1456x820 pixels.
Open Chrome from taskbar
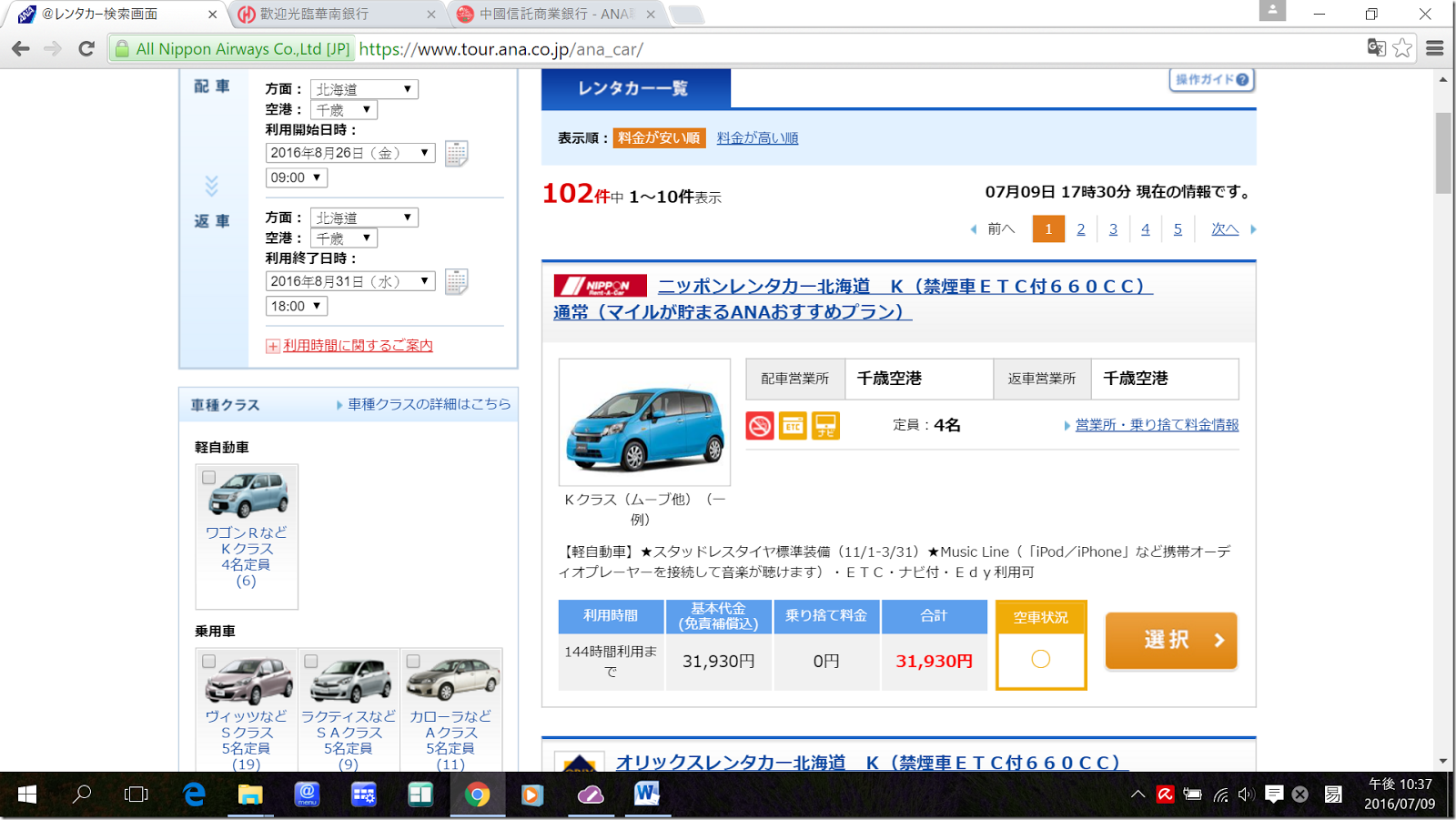click(x=477, y=795)
